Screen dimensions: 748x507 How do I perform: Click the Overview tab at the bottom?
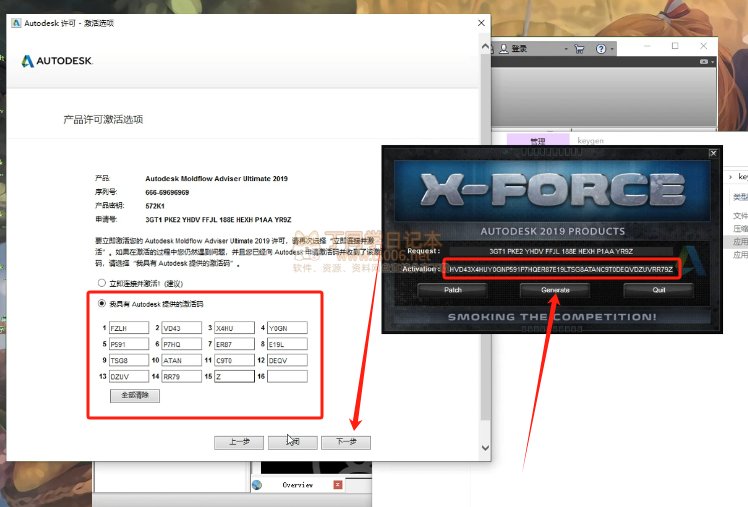click(x=298, y=485)
